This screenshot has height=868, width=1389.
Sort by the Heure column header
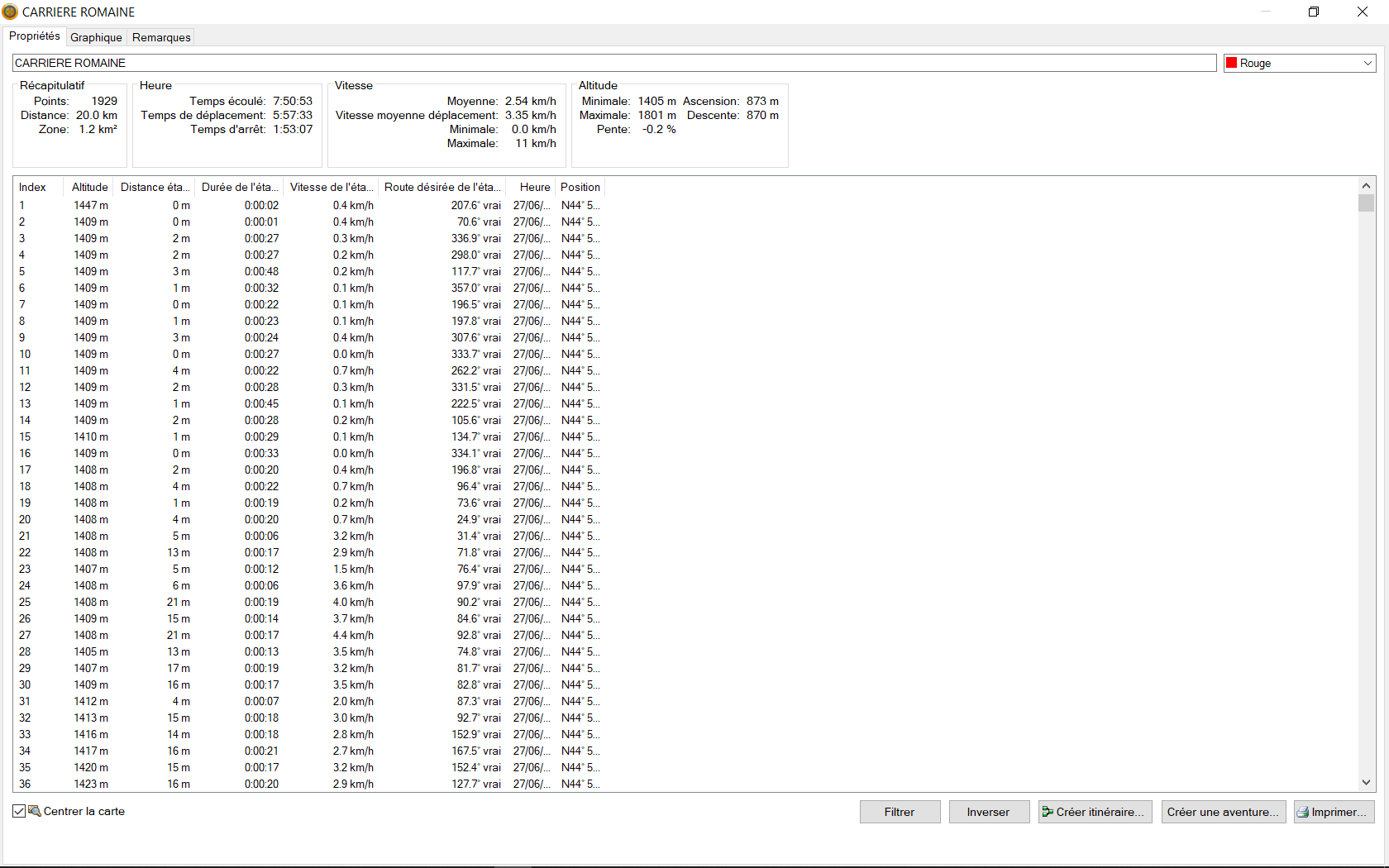[530, 187]
